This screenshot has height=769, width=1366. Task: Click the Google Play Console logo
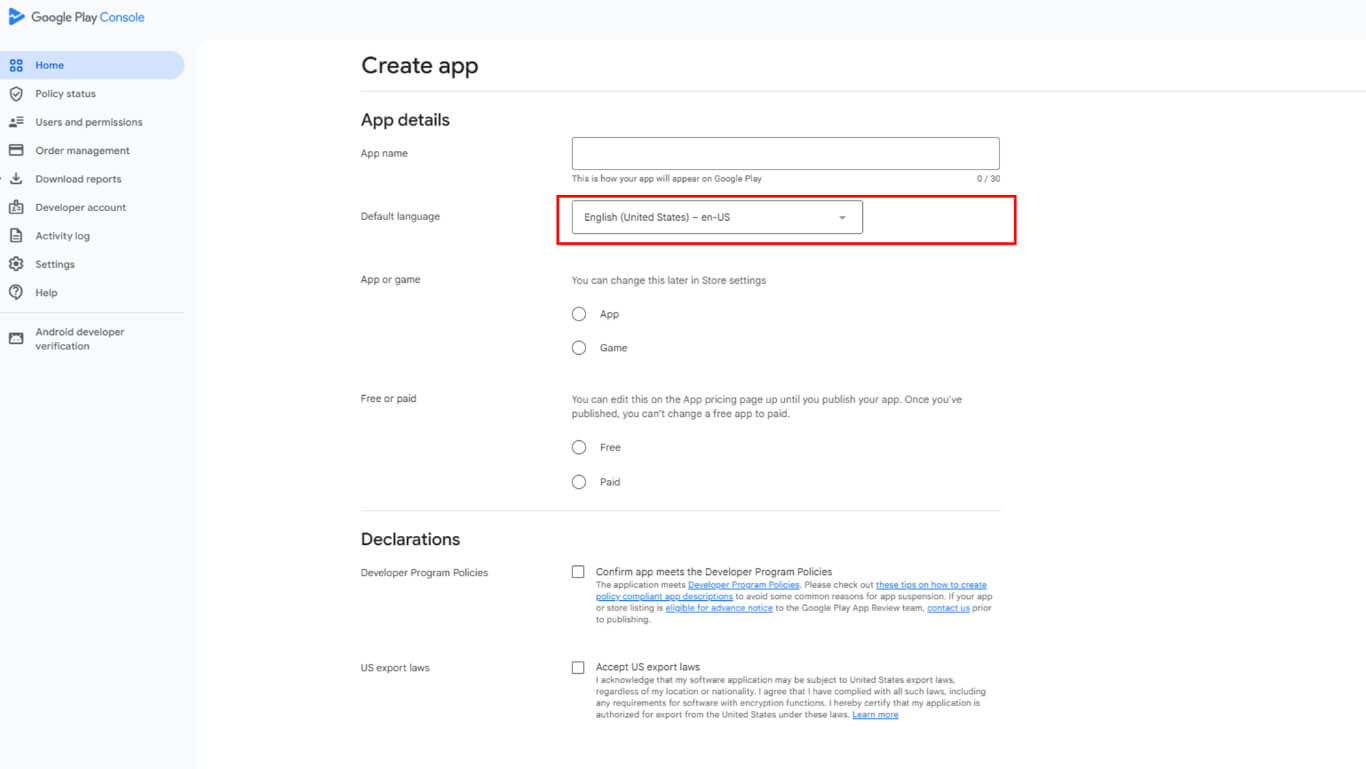17,17
